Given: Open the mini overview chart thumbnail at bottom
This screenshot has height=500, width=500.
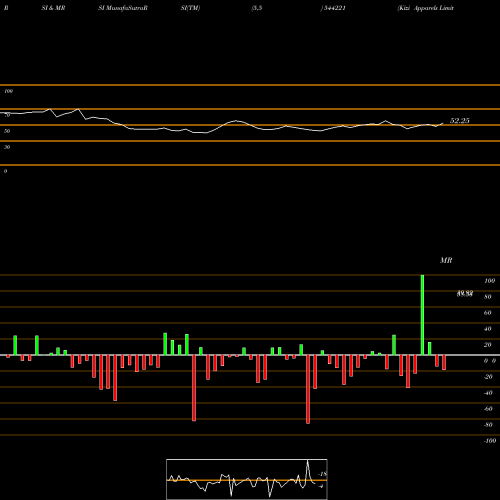Looking at the screenshot, I should pyautogui.click(x=247, y=479).
